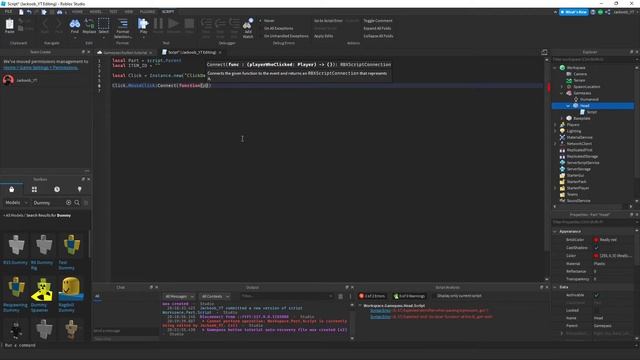Switch to the MODEL ribbon tab
The width and height of the screenshot is (640, 360).
coord(96,12)
